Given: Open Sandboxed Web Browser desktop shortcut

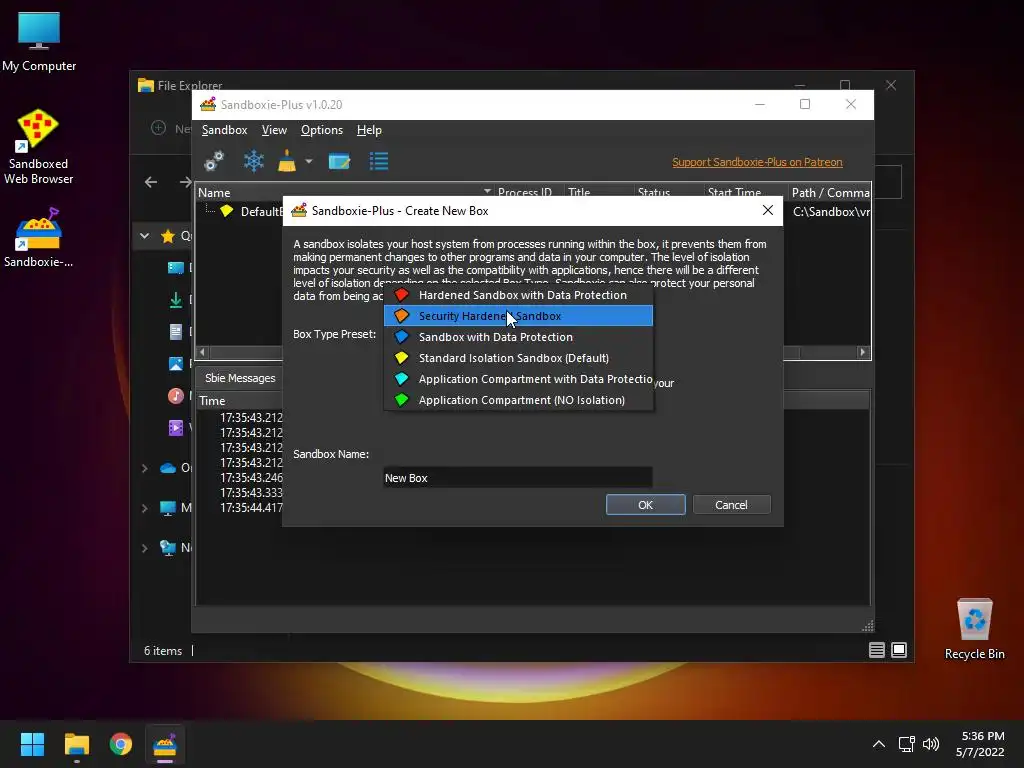Looking at the screenshot, I should pos(39,147).
